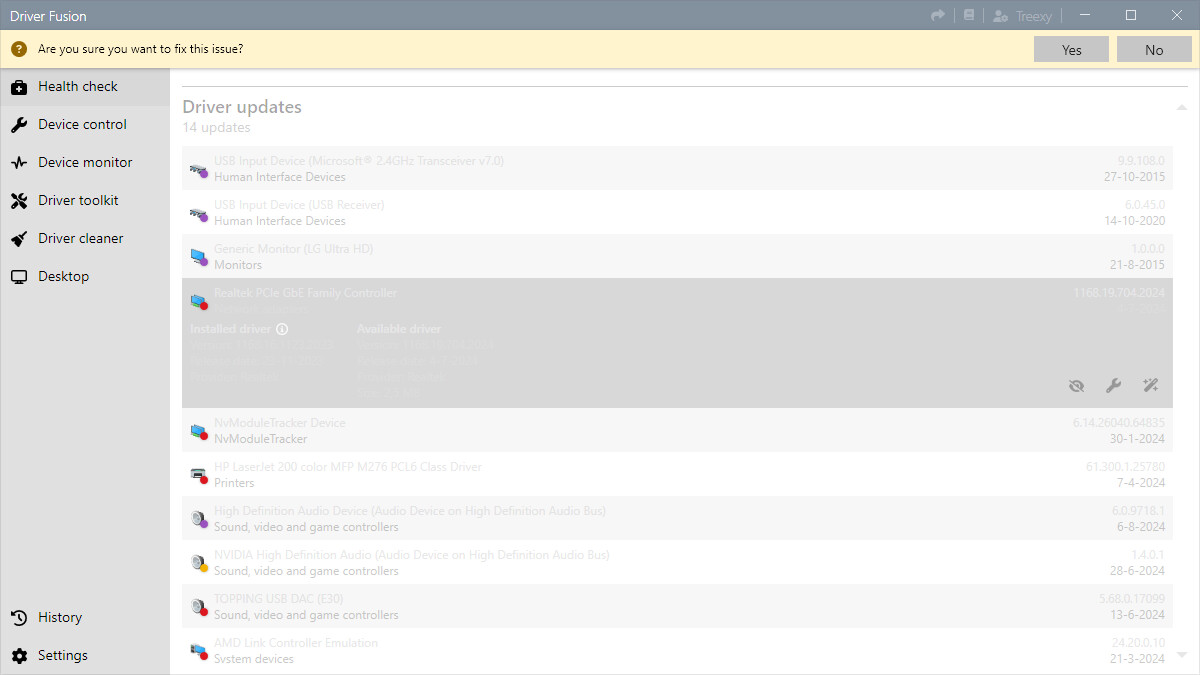Click the TOPPING USB DAC speaker icon
This screenshot has height=675, width=1200.
click(198, 607)
